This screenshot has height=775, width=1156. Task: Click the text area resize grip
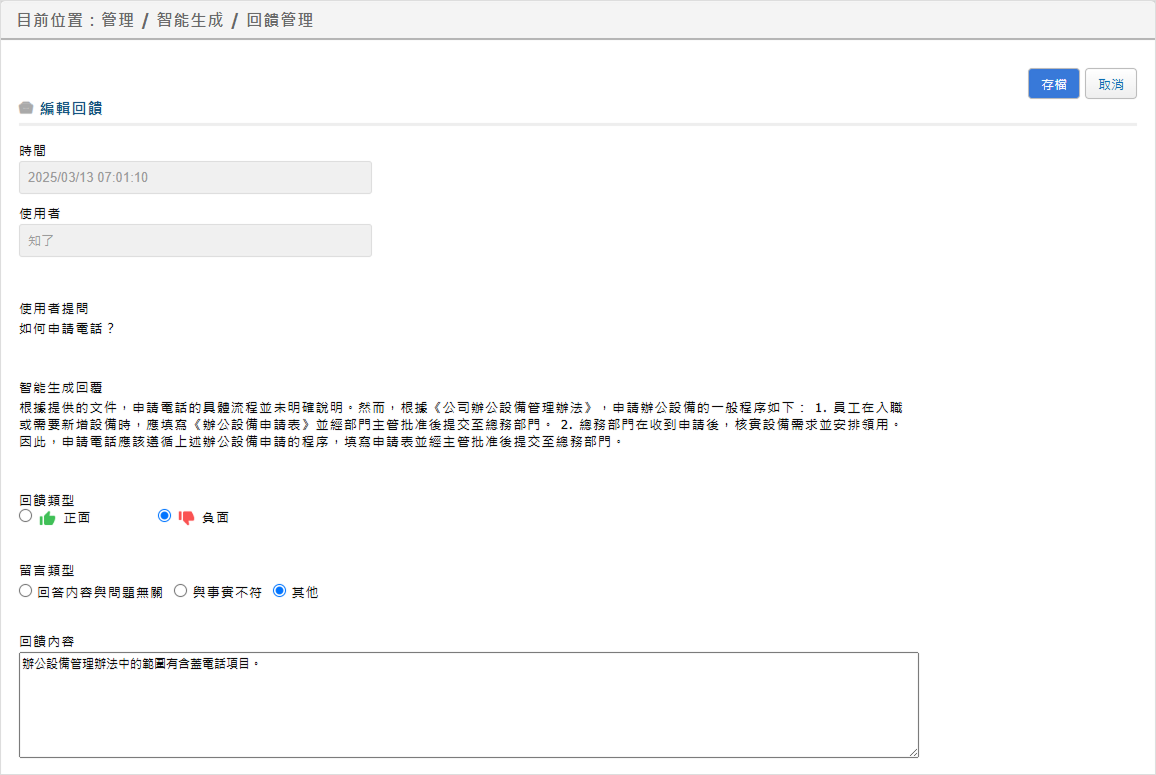[x=913, y=751]
